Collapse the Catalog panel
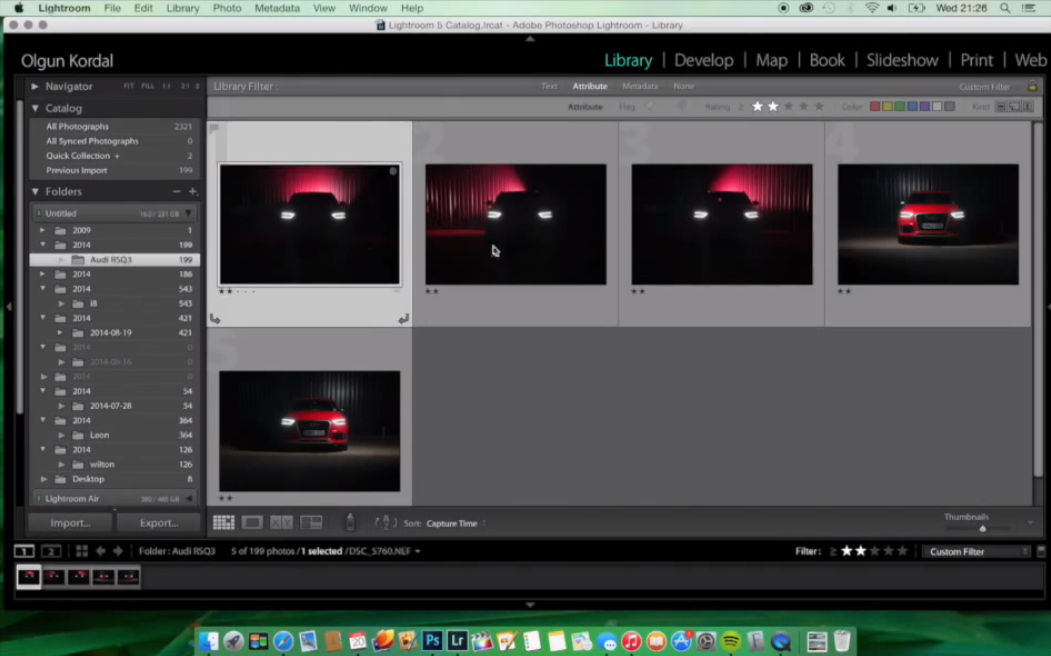This screenshot has height=656, width=1051. point(36,108)
